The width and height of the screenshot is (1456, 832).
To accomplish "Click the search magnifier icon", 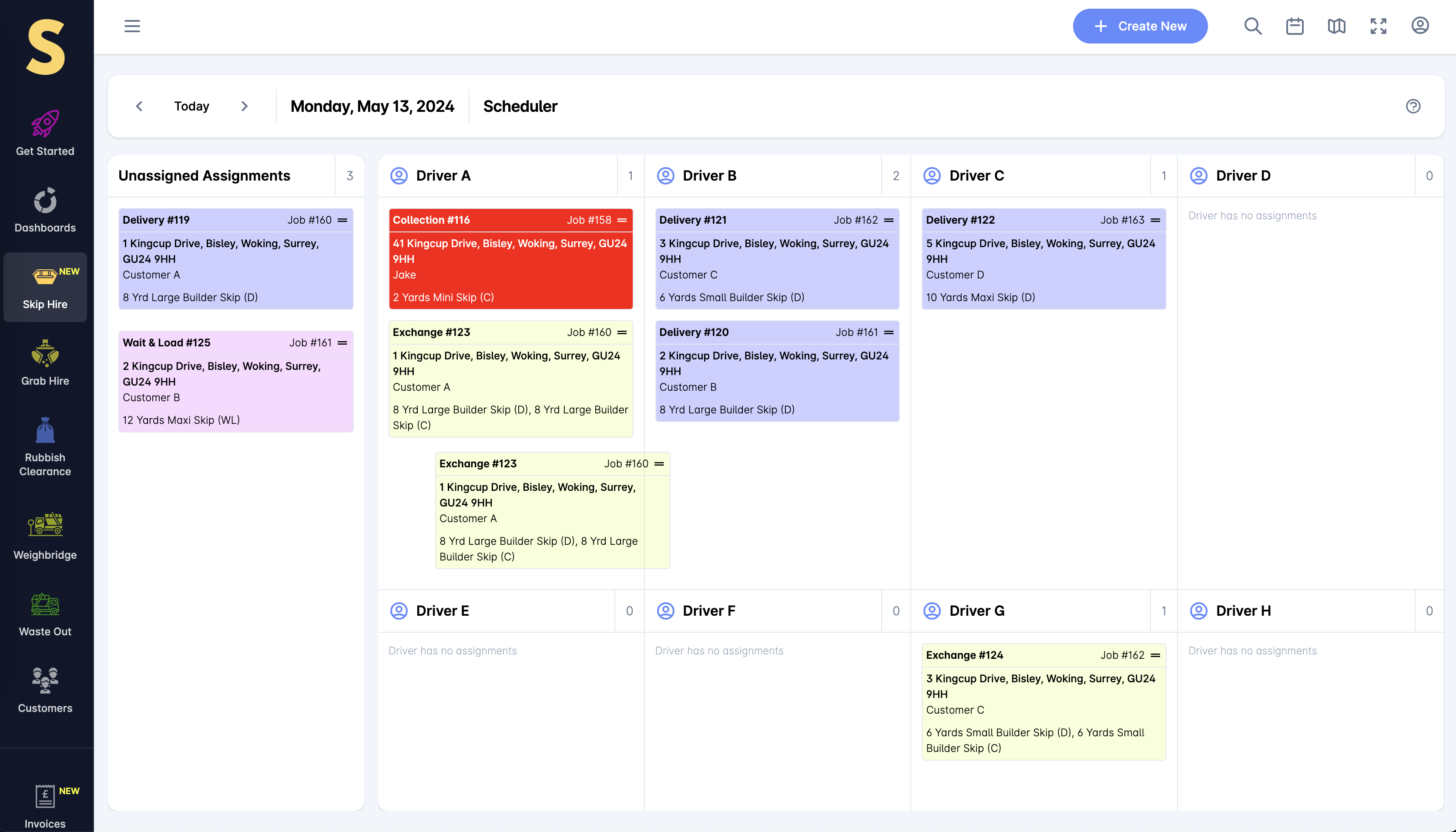I will [x=1253, y=26].
